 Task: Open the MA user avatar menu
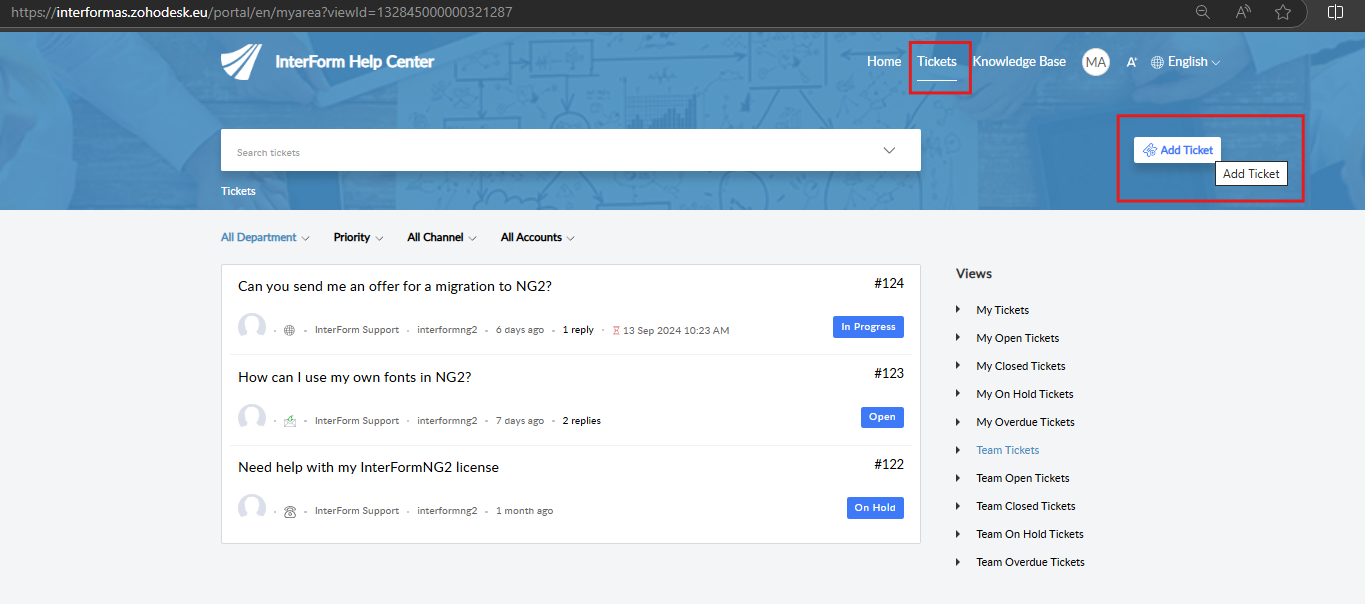[x=1096, y=62]
